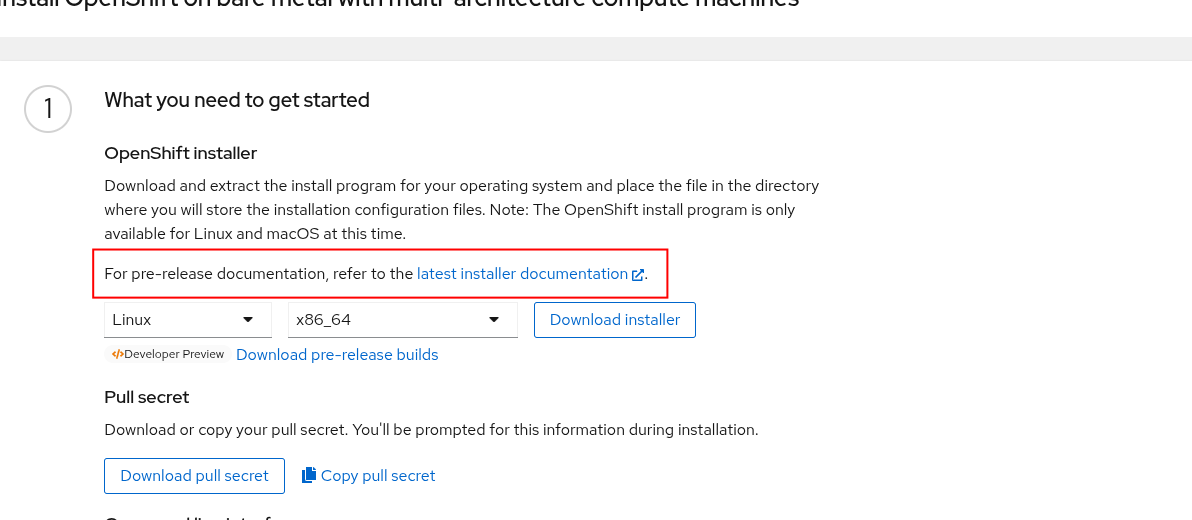The width and height of the screenshot is (1192, 520).
Task: Click the OpenShift installer subheading
Action: click(x=181, y=153)
